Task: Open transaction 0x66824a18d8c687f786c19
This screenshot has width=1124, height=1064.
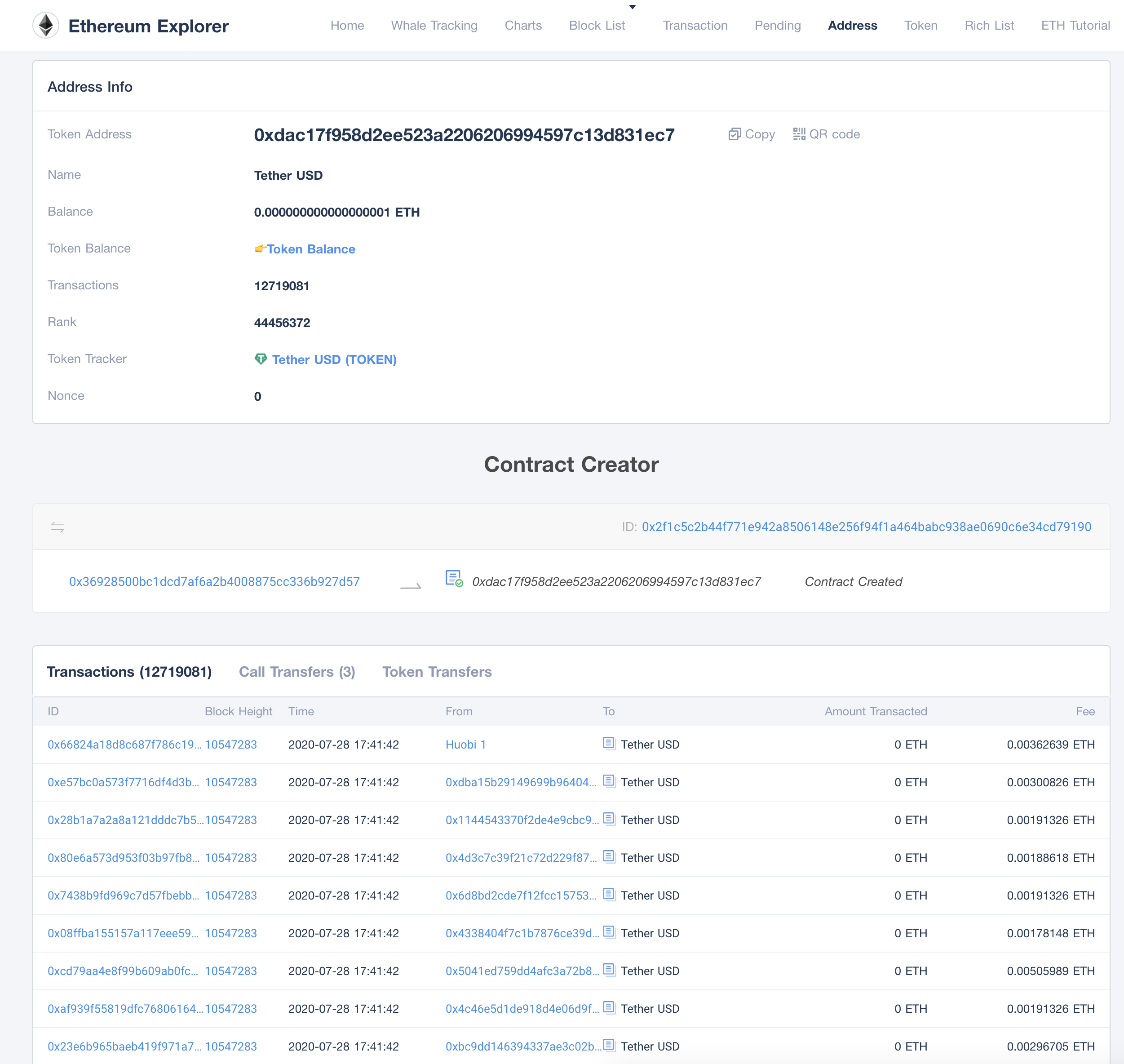Action: 124,744
